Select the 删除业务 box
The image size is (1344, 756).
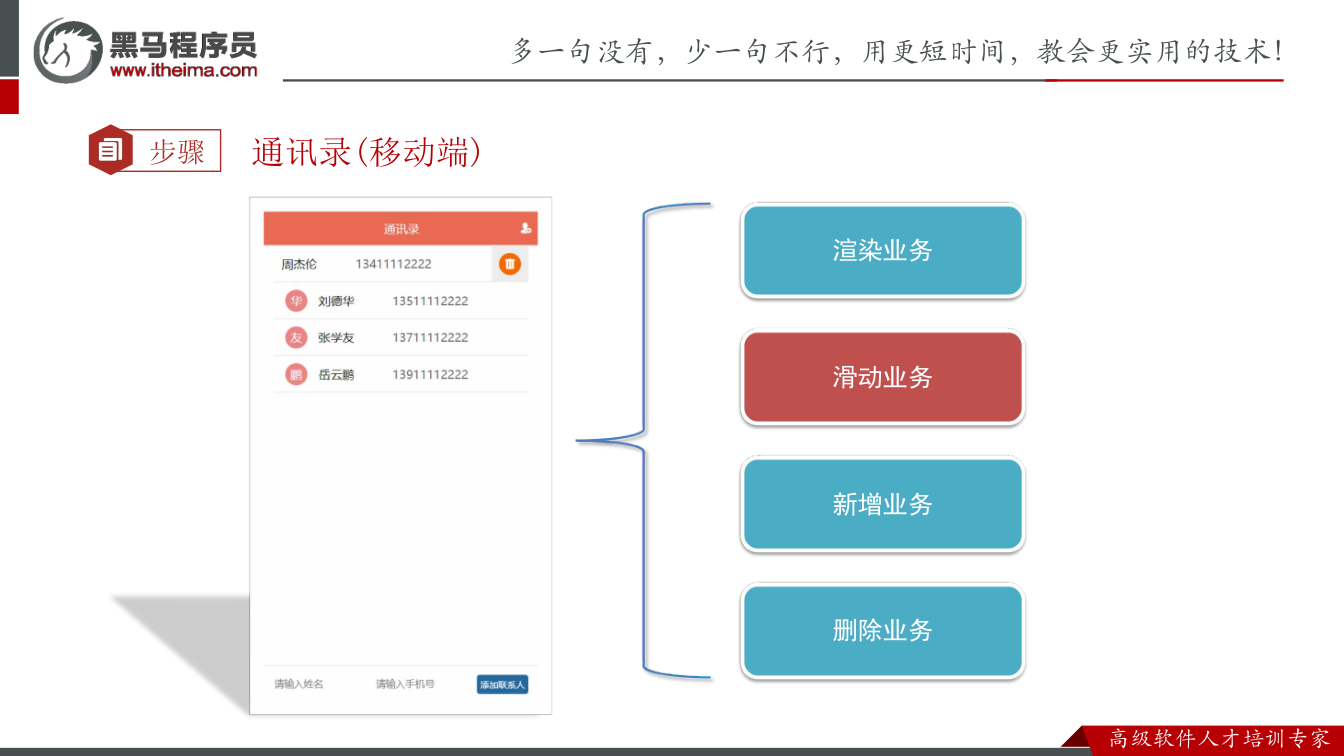click(x=883, y=631)
